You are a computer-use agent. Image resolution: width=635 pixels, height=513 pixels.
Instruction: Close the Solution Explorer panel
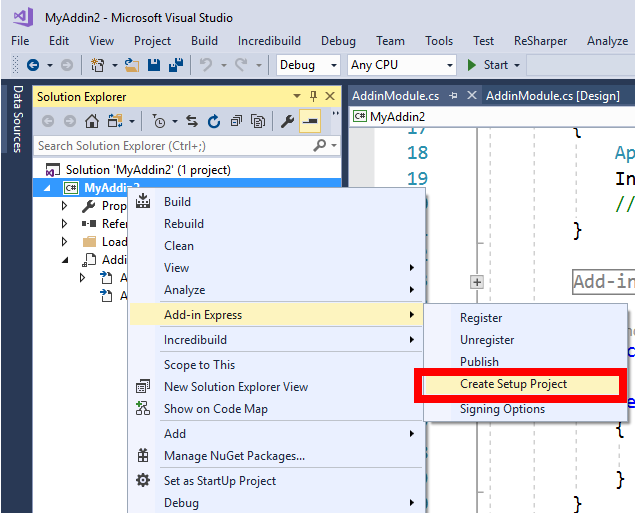tap(330, 96)
